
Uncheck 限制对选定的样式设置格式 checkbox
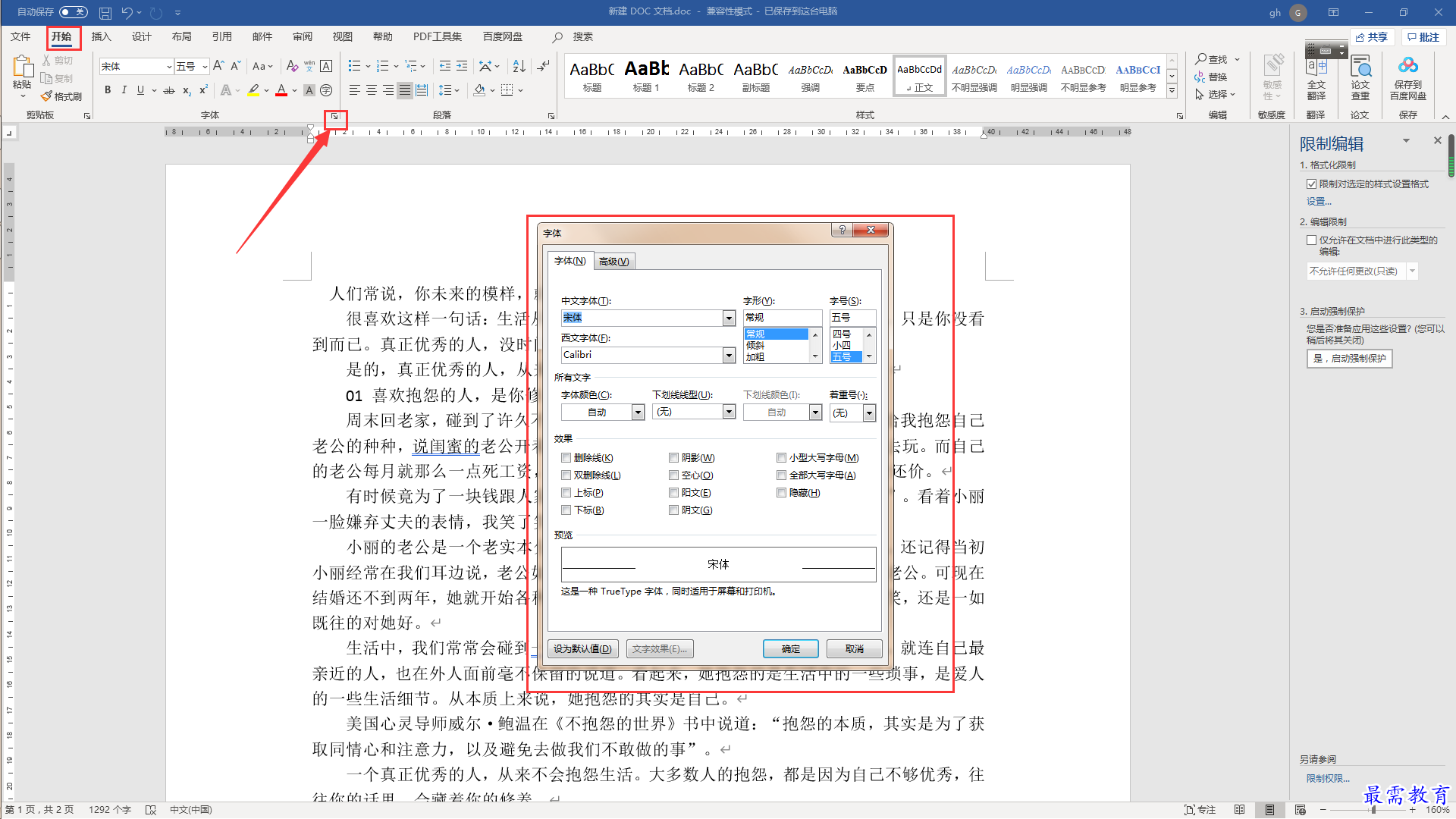coord(1311,184)
